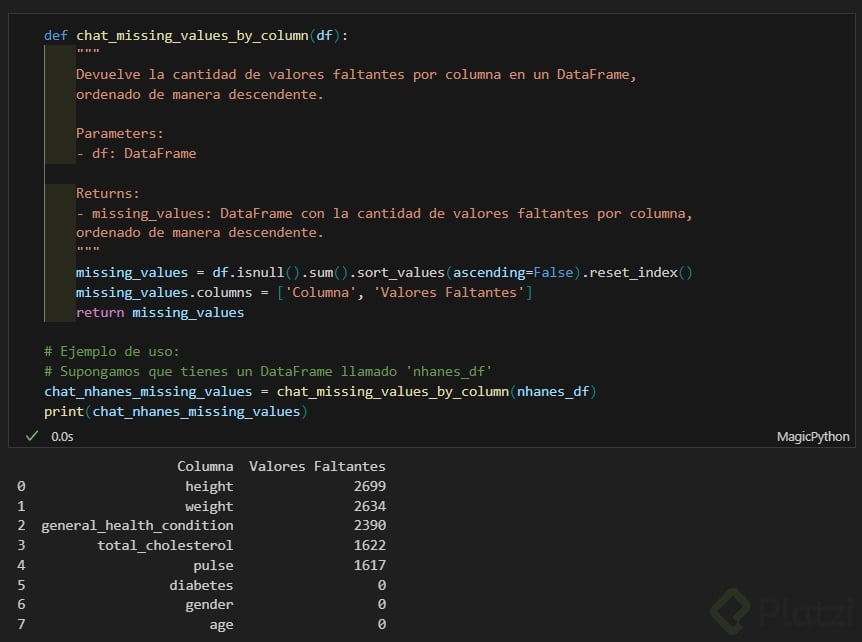Open the MagicPython language mode selector
The height and width of the screenshot is (642, 862).
pyautogui.click(x=812, y=437)
